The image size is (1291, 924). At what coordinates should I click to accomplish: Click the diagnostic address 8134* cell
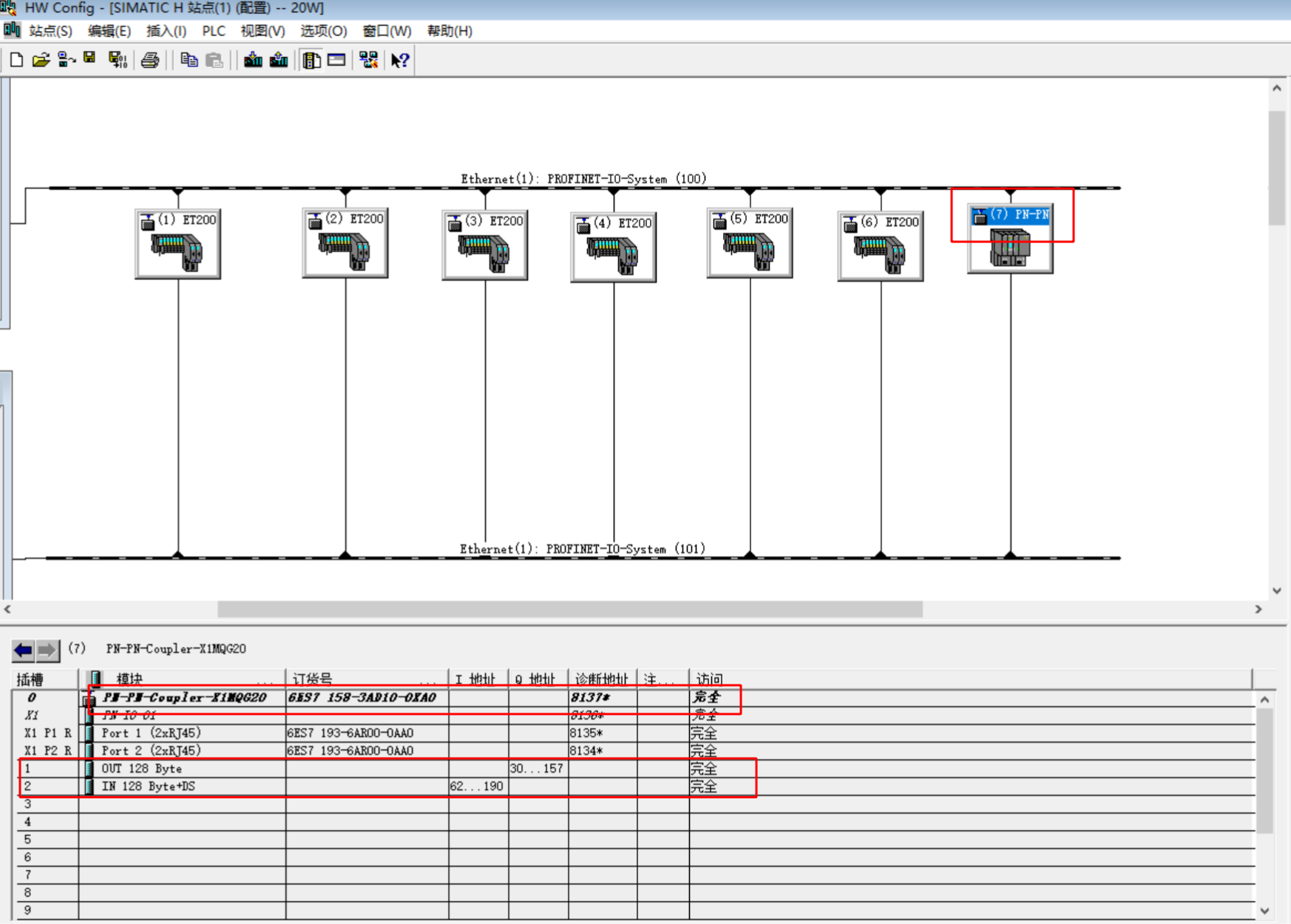pos(602,751)
